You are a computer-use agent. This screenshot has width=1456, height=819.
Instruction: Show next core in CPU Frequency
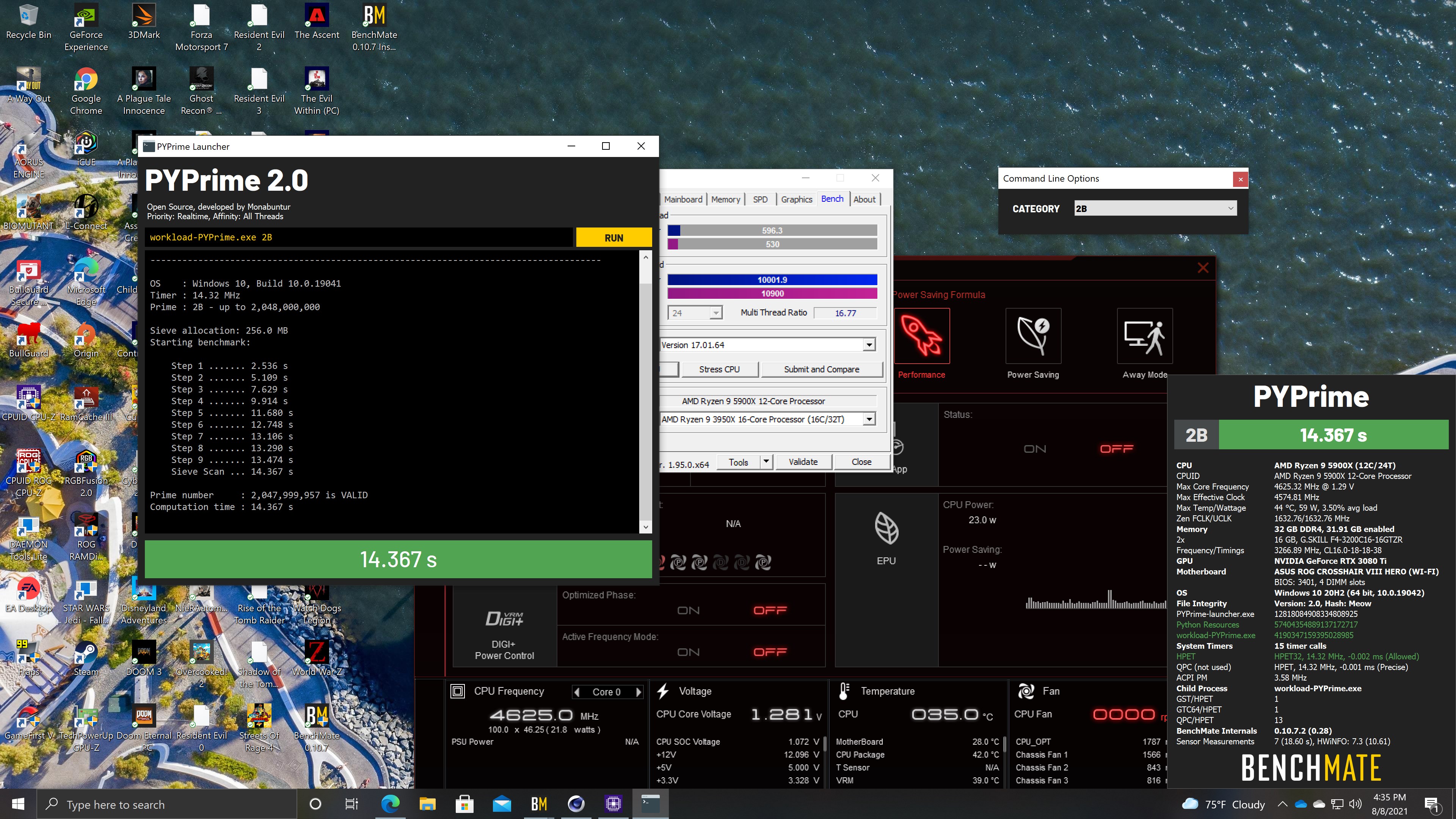(639, 692)
